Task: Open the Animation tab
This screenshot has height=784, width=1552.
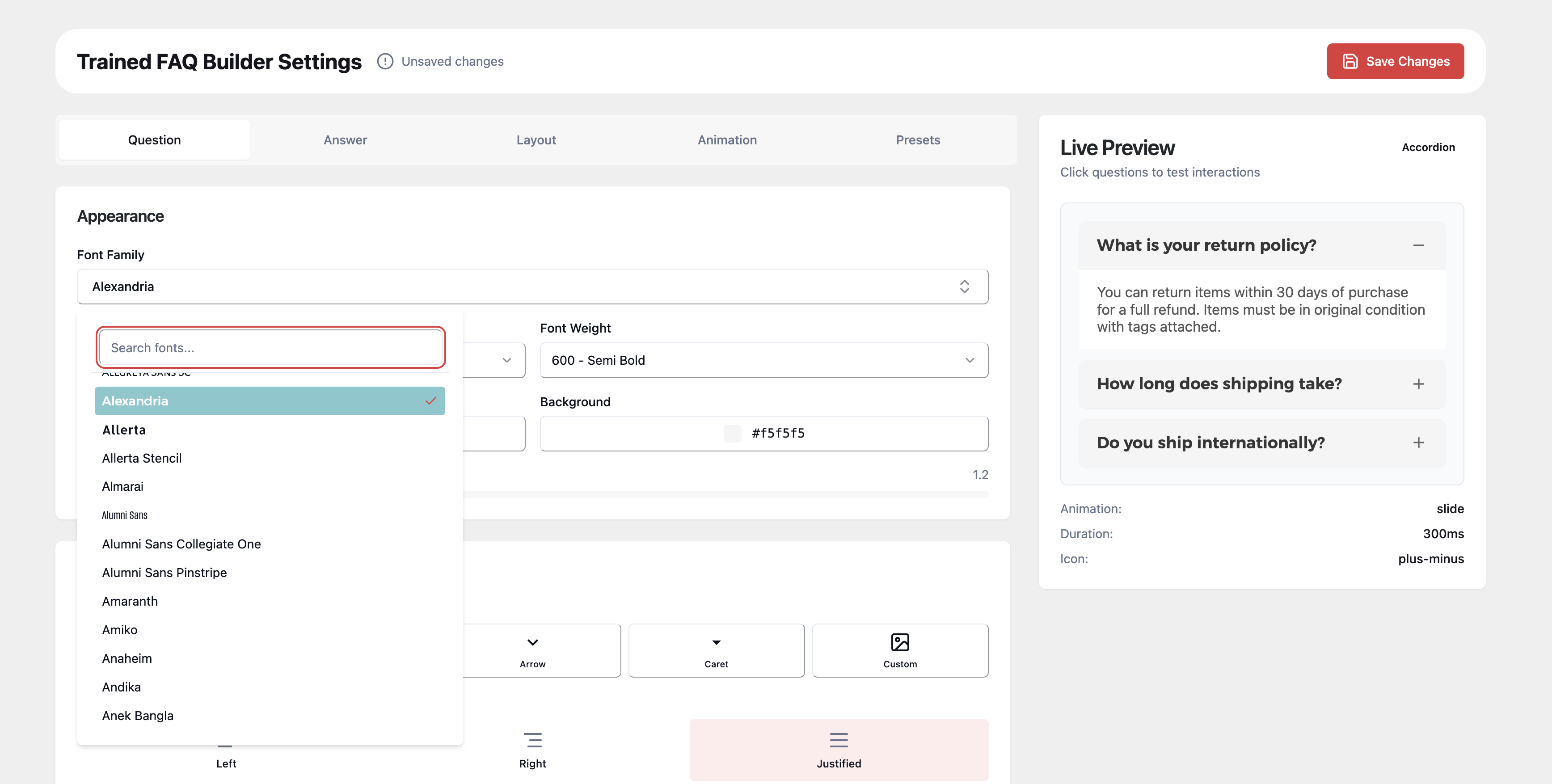Action: pyautogui.click(x=726, y=140)
